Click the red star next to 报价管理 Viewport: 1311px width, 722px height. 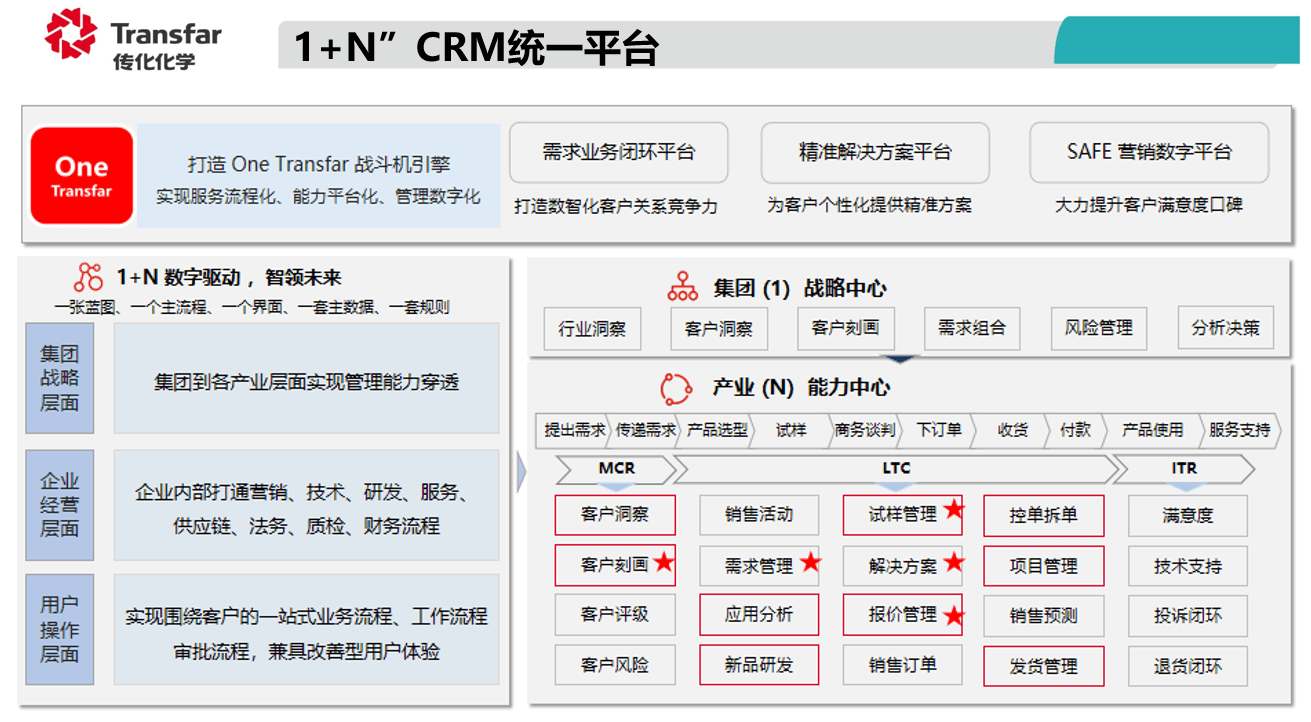coord(954,615)
